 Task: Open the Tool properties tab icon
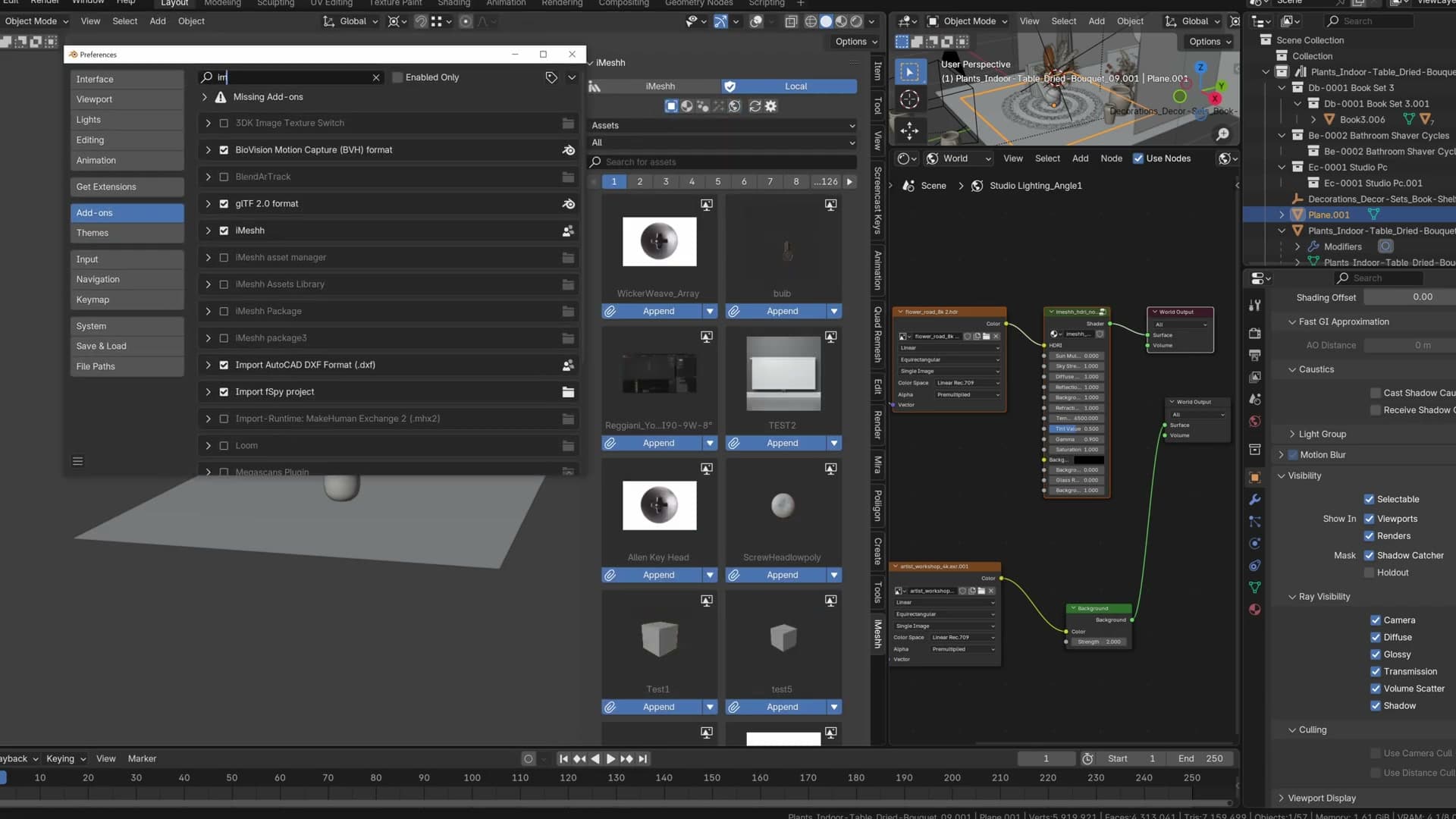1255,305
